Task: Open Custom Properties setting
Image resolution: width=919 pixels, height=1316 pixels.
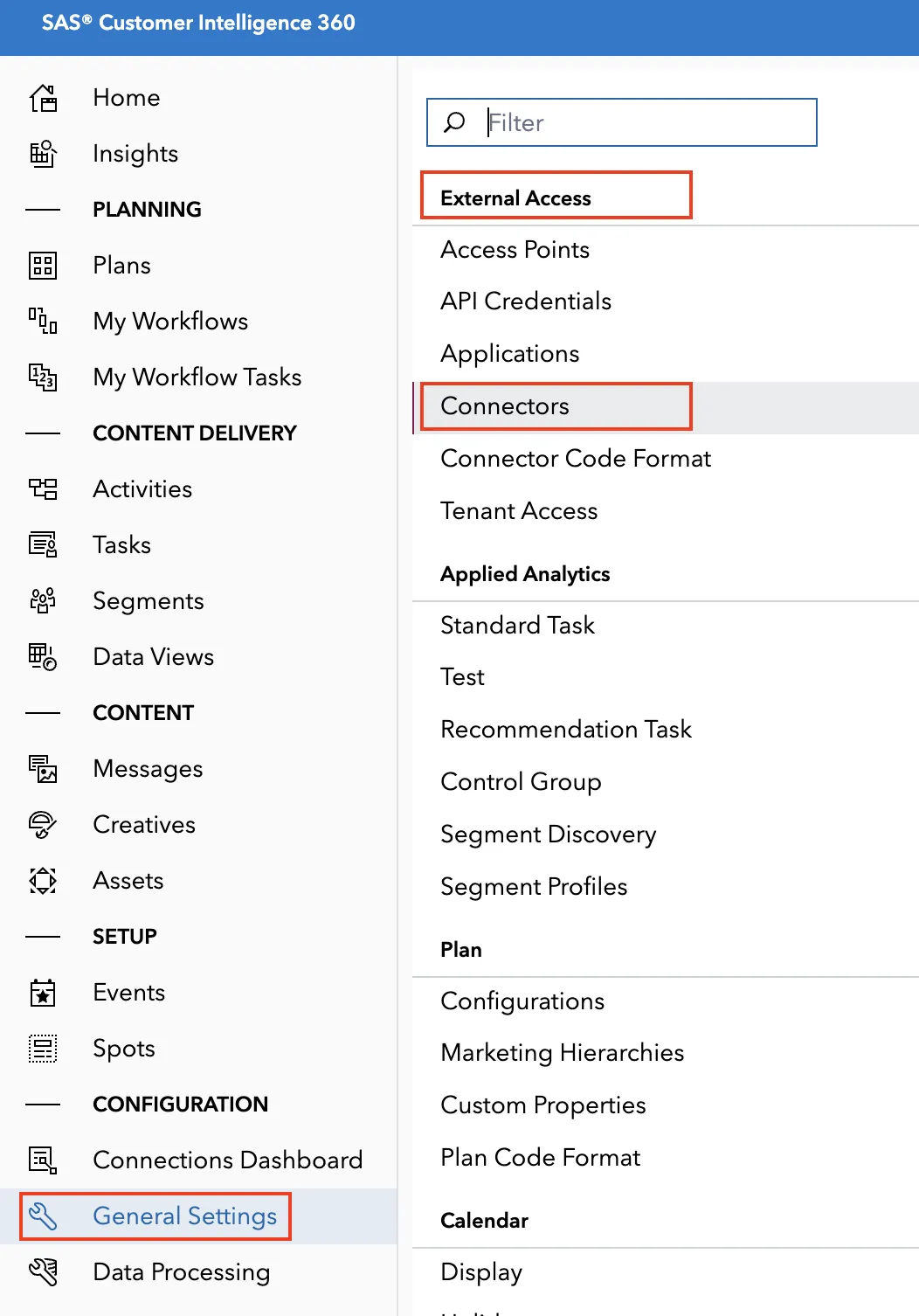Action: (x=543, y=1105)
